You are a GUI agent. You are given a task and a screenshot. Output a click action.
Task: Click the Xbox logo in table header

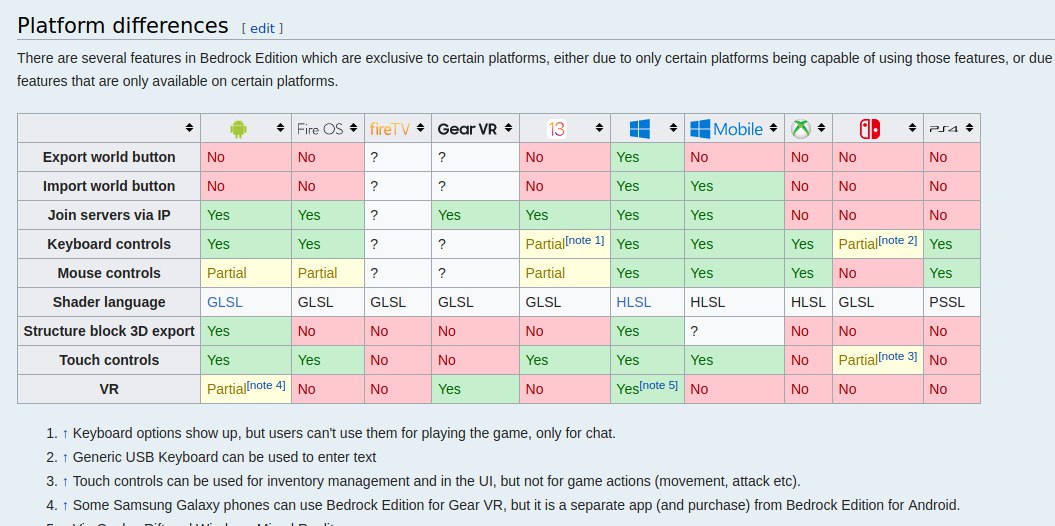801,128
